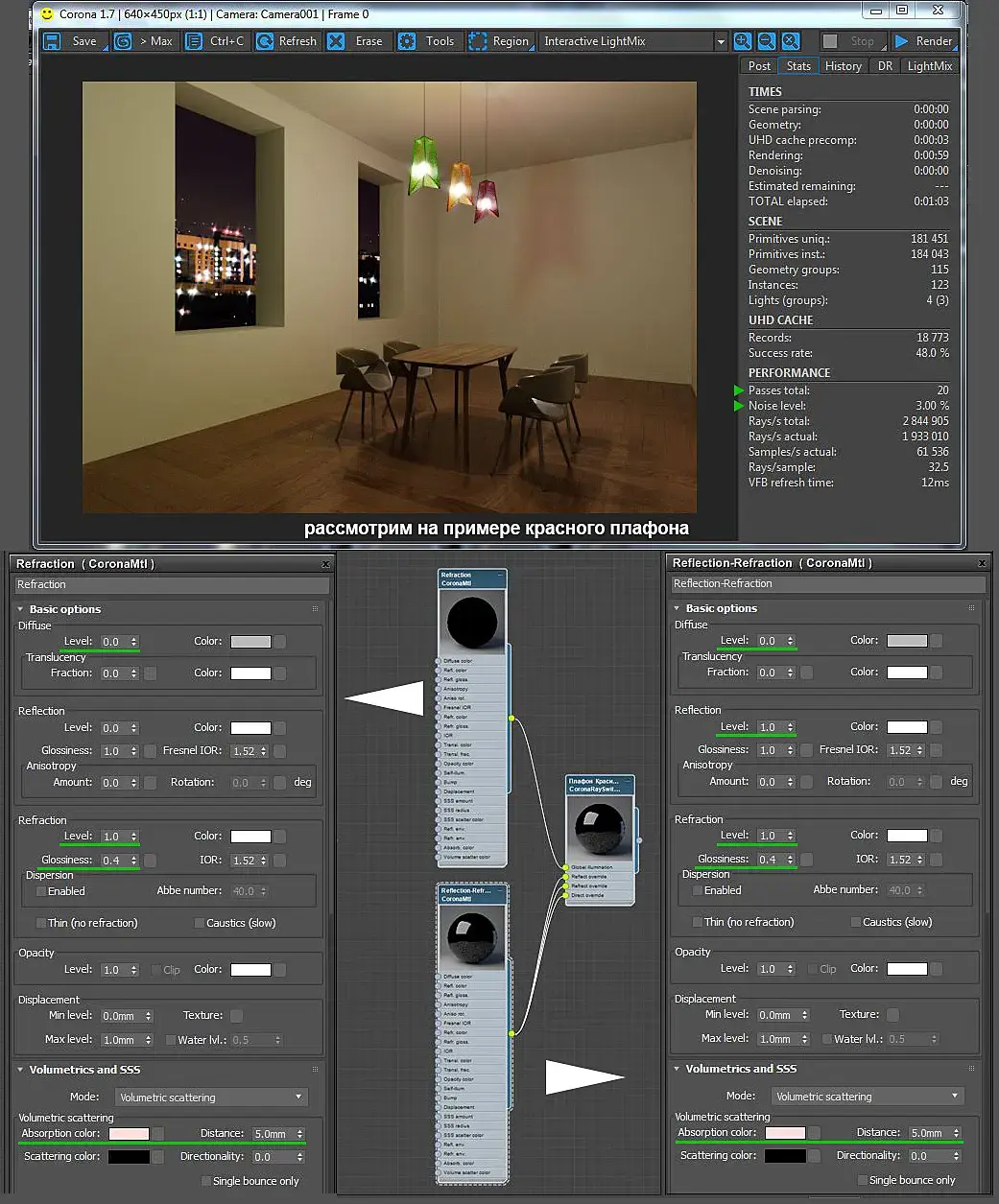
Task: Check Single bounce only in the Reflection-Refraction panel
Action: tap(862, 1181)
